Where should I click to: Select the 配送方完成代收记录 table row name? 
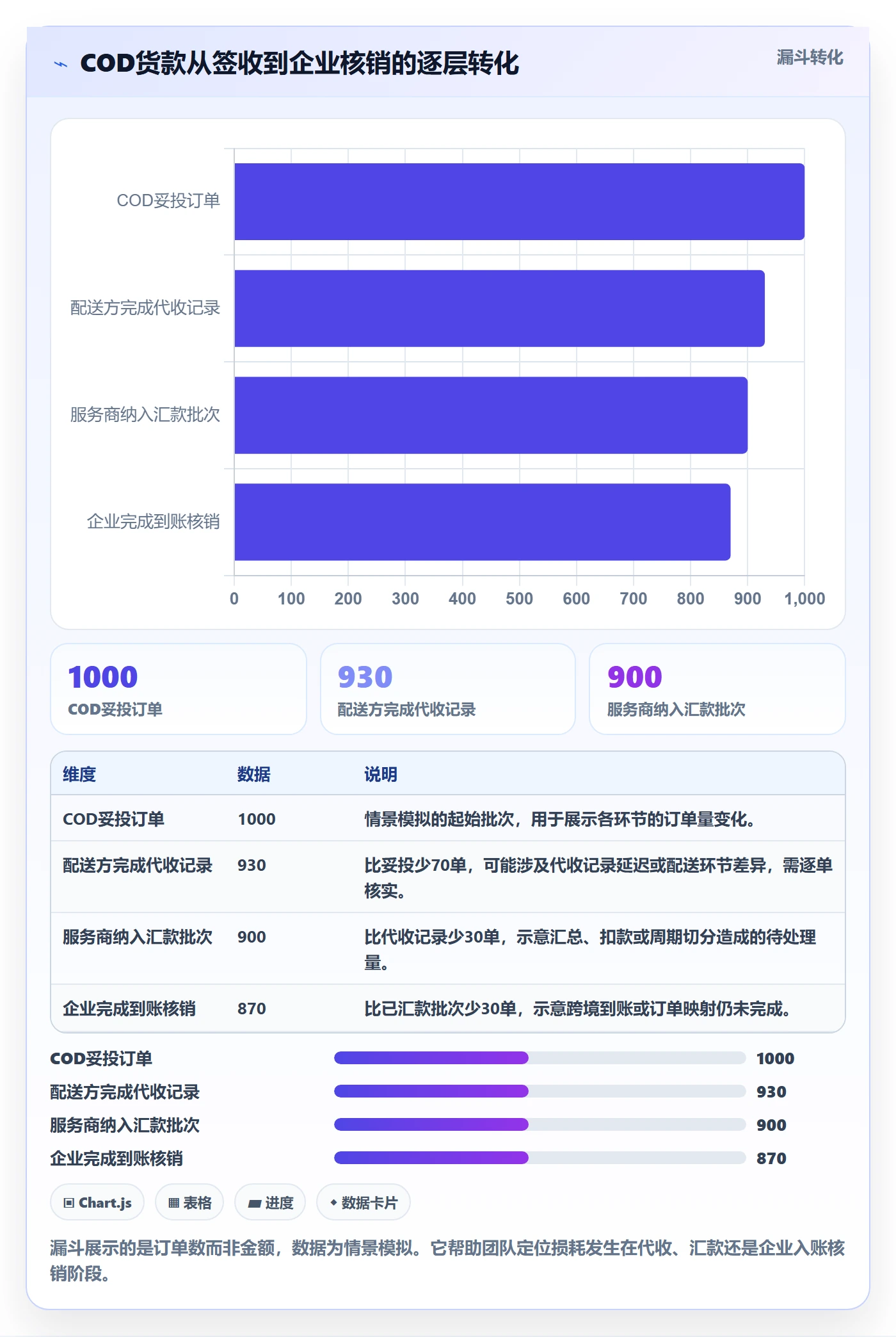[x=138, y=865]
